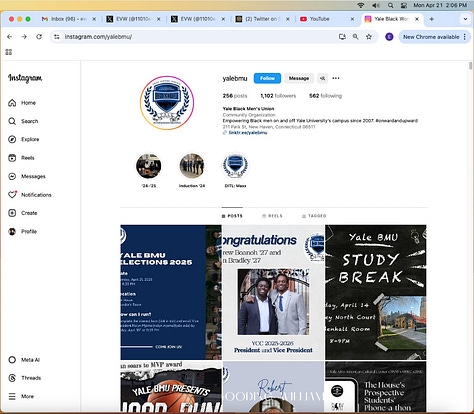This screenshot has height=414, width=474.
Task: Open the site information icon
Action: click(57, 37)
